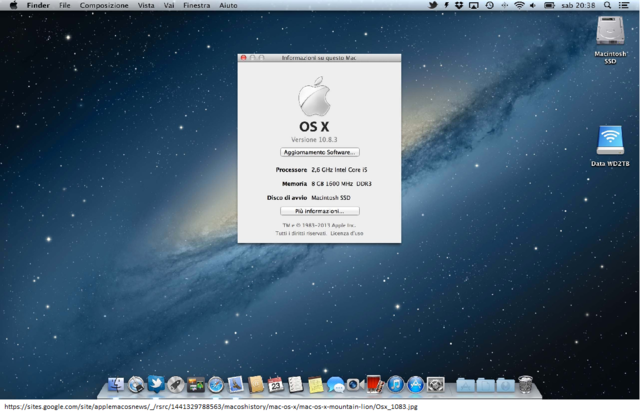The image size is (640, 415).
Task: Open the Aiuto menu
Action: (228, 5)
